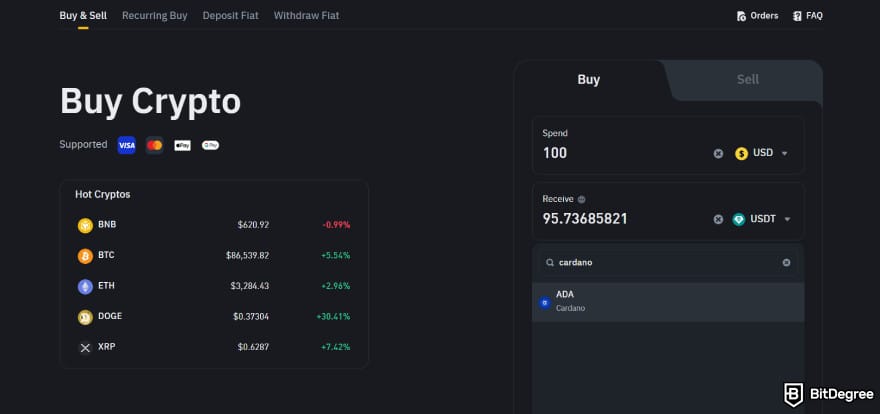Clear the Receive amount field
The image size is (880, 414).
coord(718,219)
